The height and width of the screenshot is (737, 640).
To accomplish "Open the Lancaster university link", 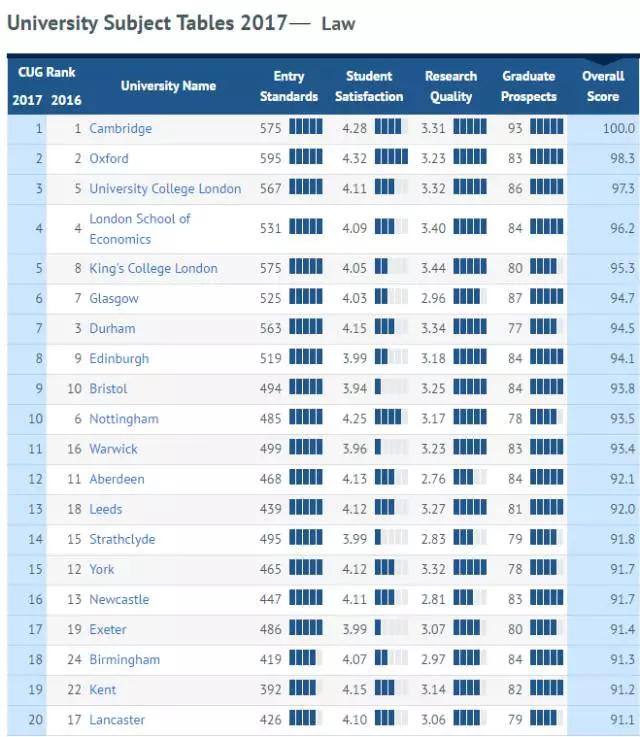I will pos(117,720).
